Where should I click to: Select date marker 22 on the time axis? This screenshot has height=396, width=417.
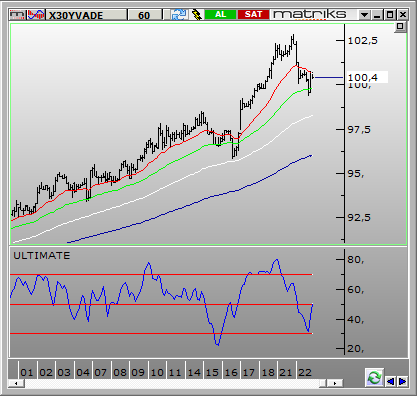click(305, 372)
